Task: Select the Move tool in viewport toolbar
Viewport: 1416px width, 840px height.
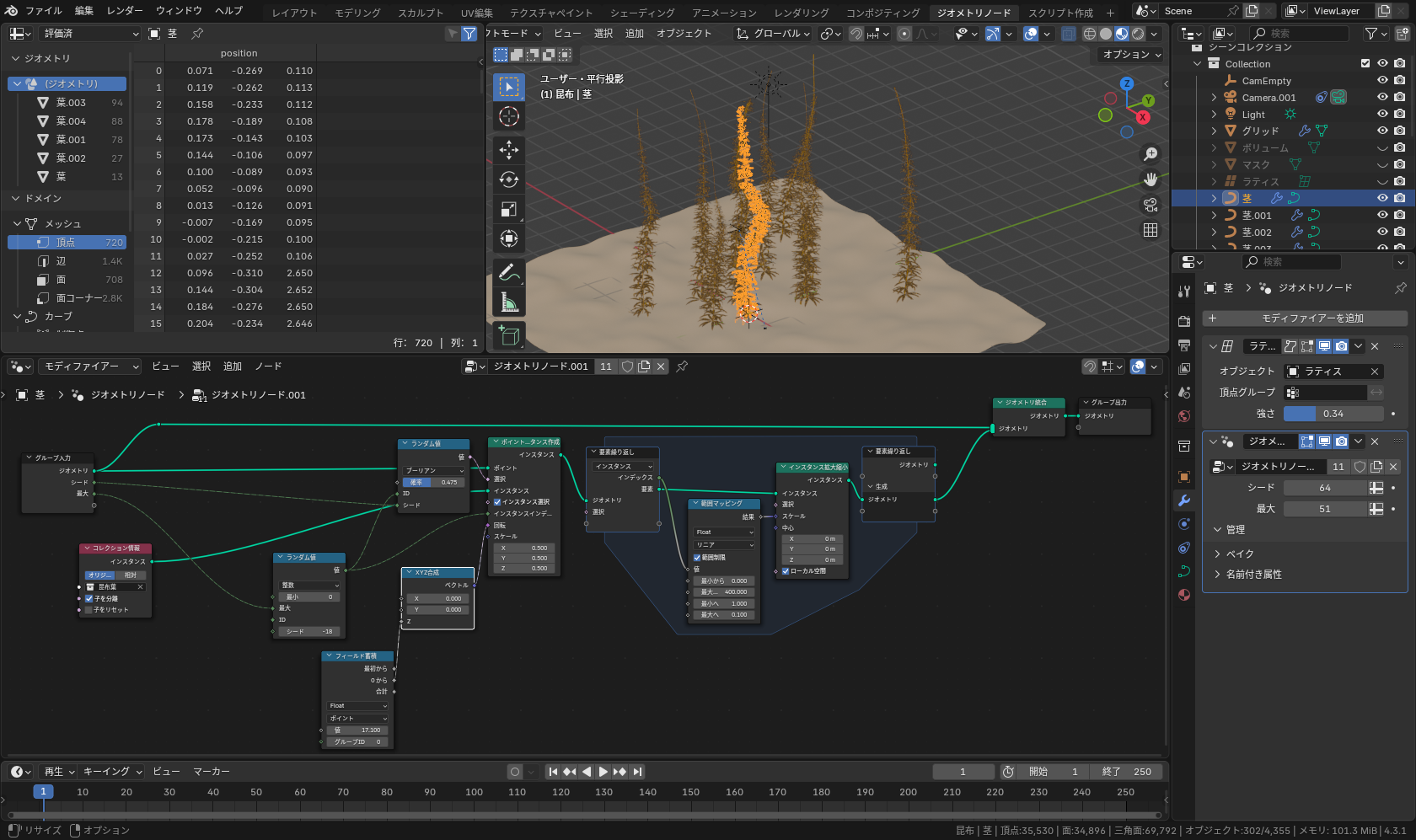Action: pyautogui.click(x=508, y=150)
